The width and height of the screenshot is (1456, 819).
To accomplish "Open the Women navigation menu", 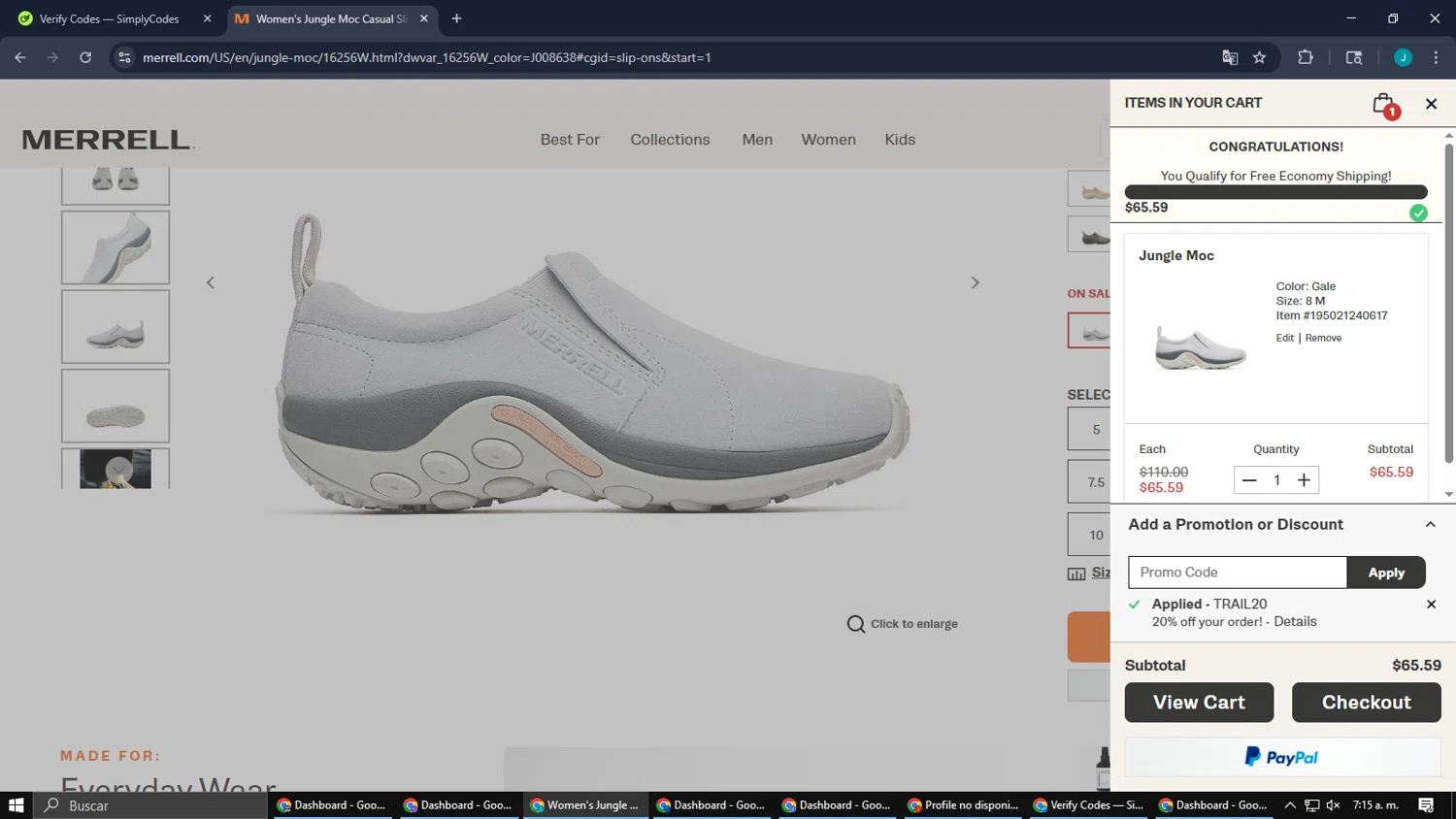I will (828, 140).
